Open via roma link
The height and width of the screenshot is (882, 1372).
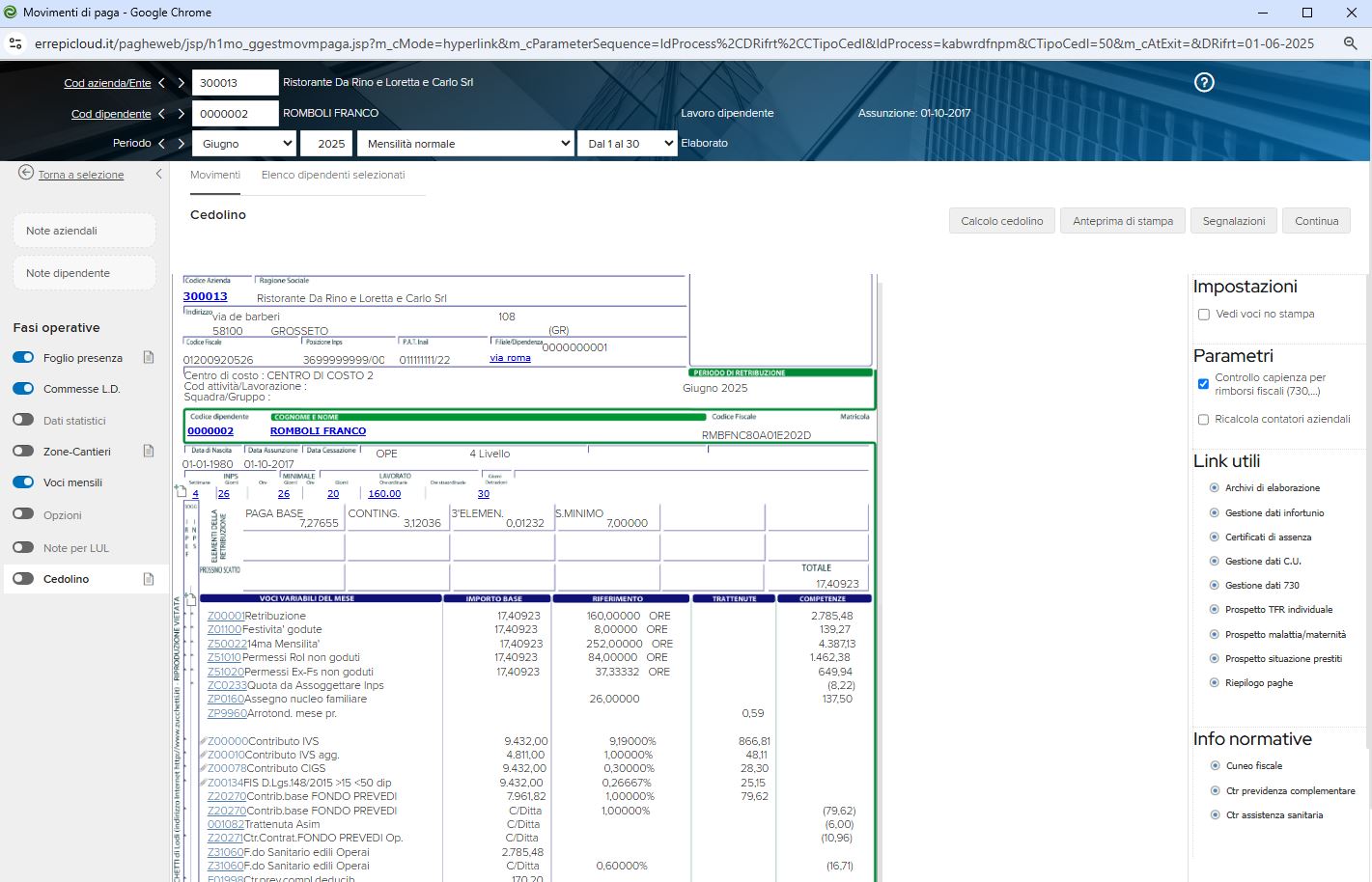pyautogui.click(x=510, y=358)
